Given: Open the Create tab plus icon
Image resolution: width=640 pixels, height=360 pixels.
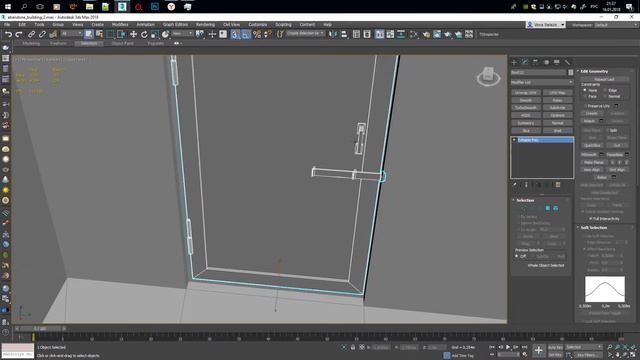Looking at the screenshot, I should [514, 62].
